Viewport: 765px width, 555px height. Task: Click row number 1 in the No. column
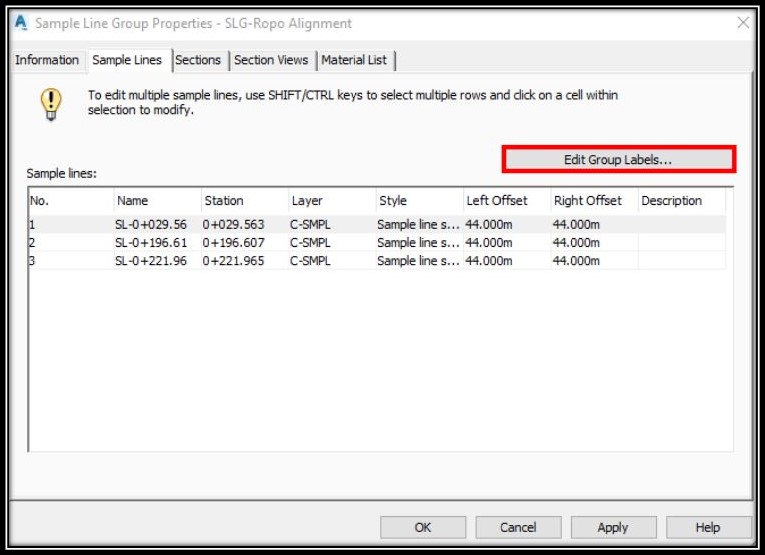click(x=32, y=224)
